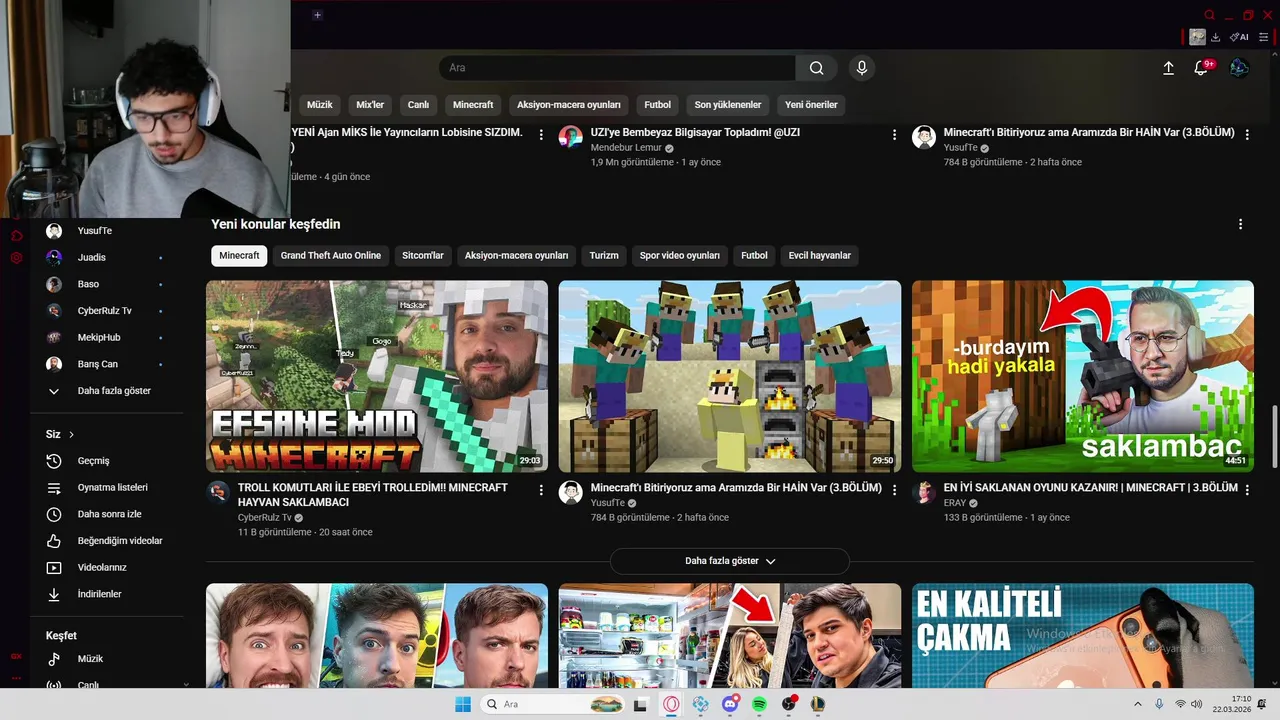The height and width of the screenshot is (720, 1280).
Task: Expand Daha fazla göster in subscriptions sidebar
Action: pos(108,391)
